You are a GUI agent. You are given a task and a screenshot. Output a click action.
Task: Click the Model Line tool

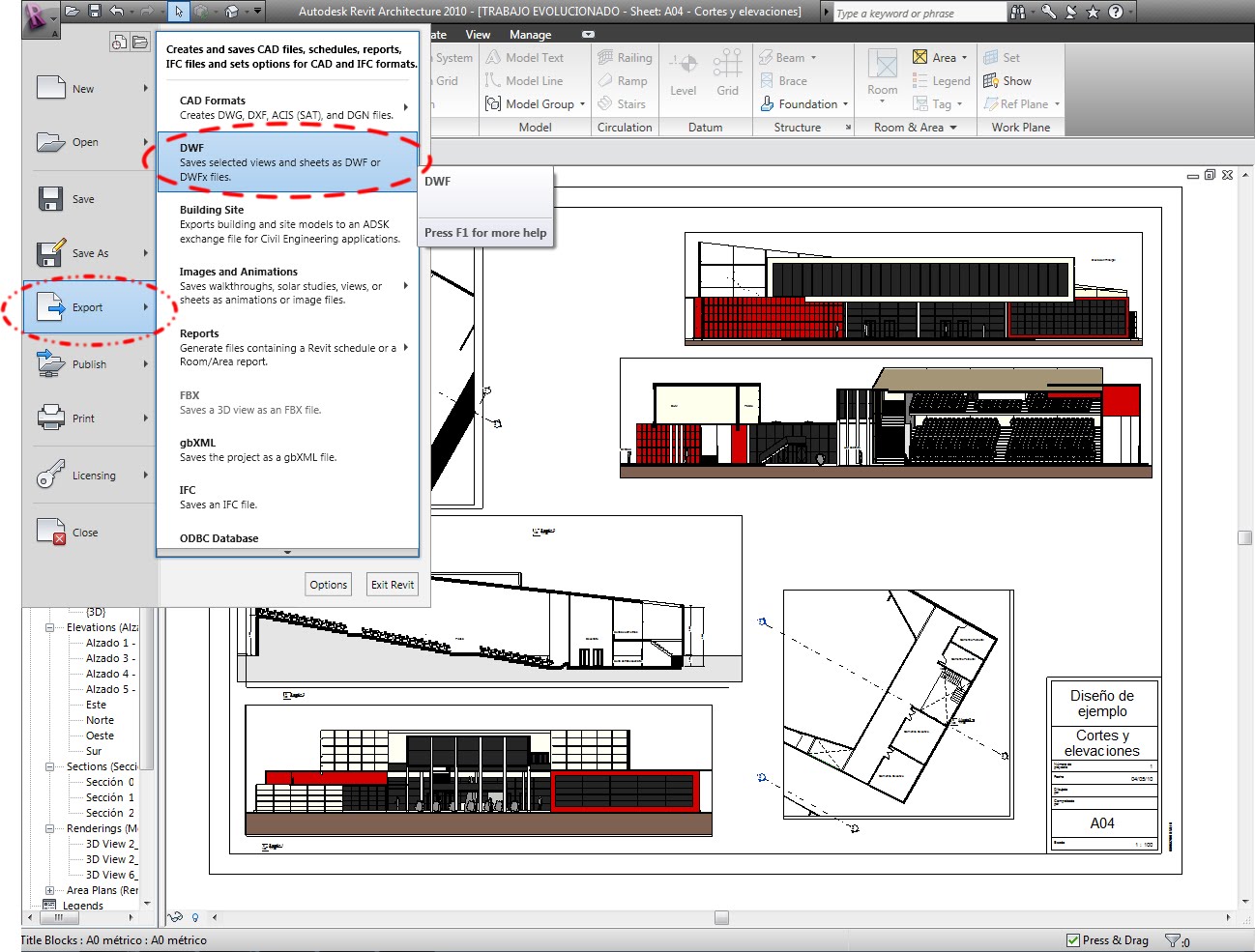[x=524, y=81]
